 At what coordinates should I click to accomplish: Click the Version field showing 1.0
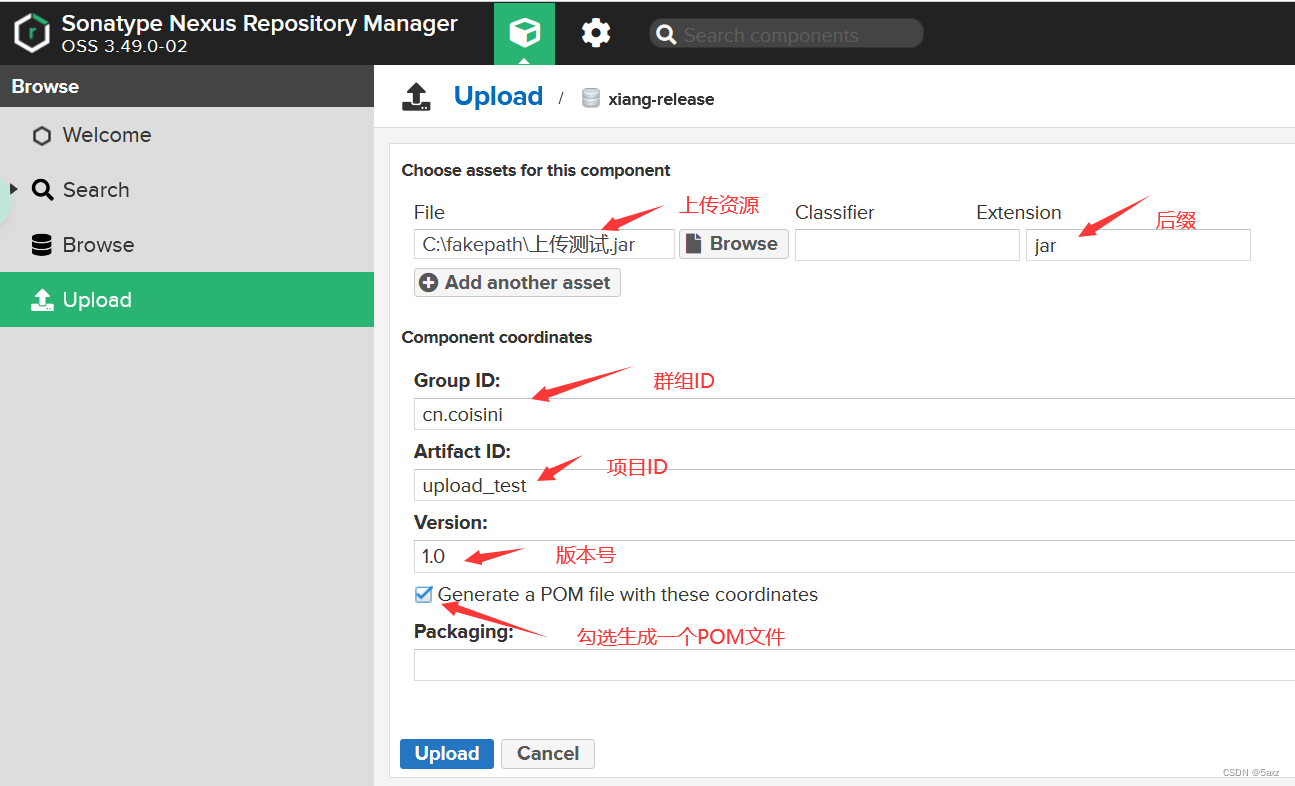854,556
